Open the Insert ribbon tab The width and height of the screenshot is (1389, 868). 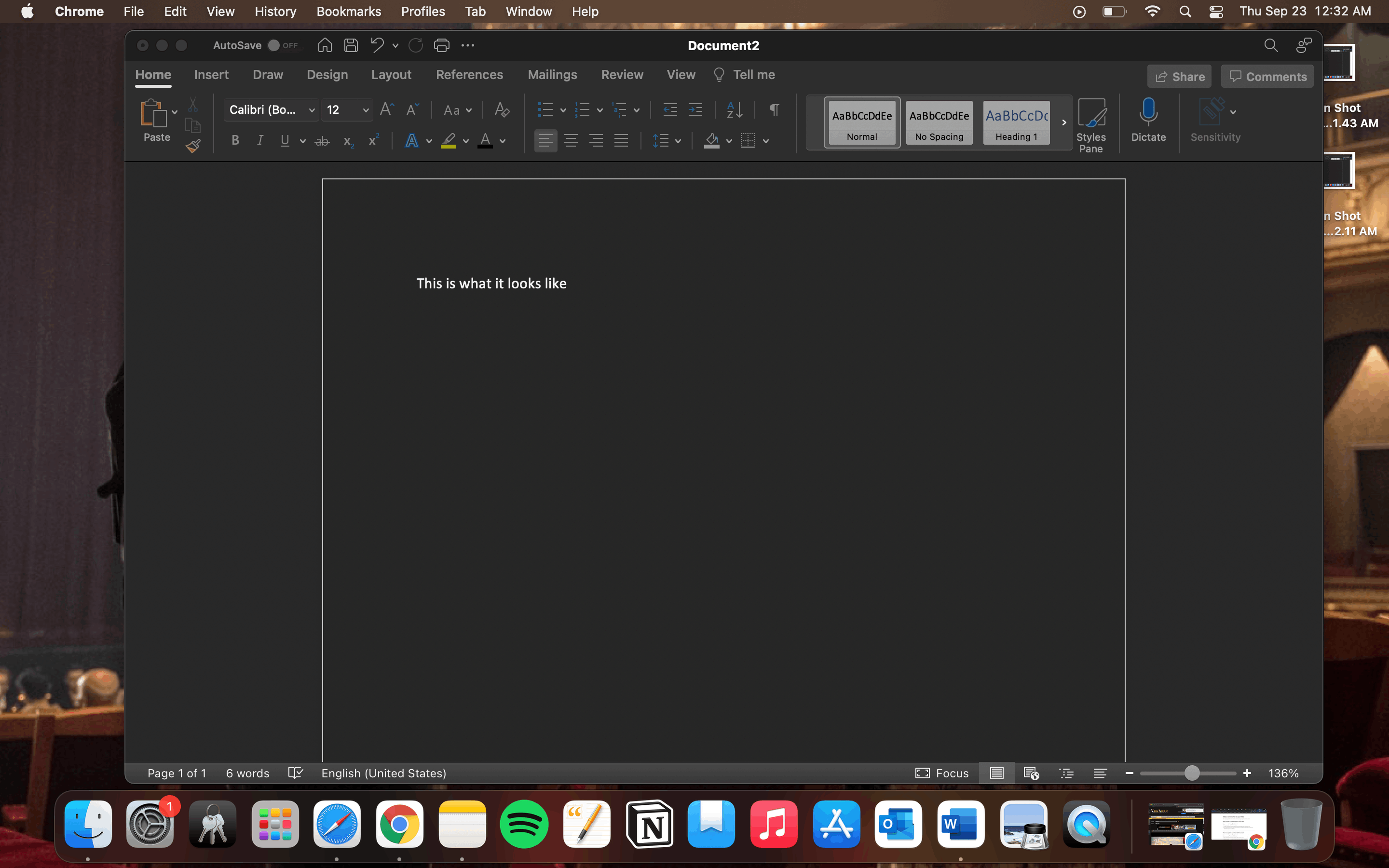tap(211, 75)
